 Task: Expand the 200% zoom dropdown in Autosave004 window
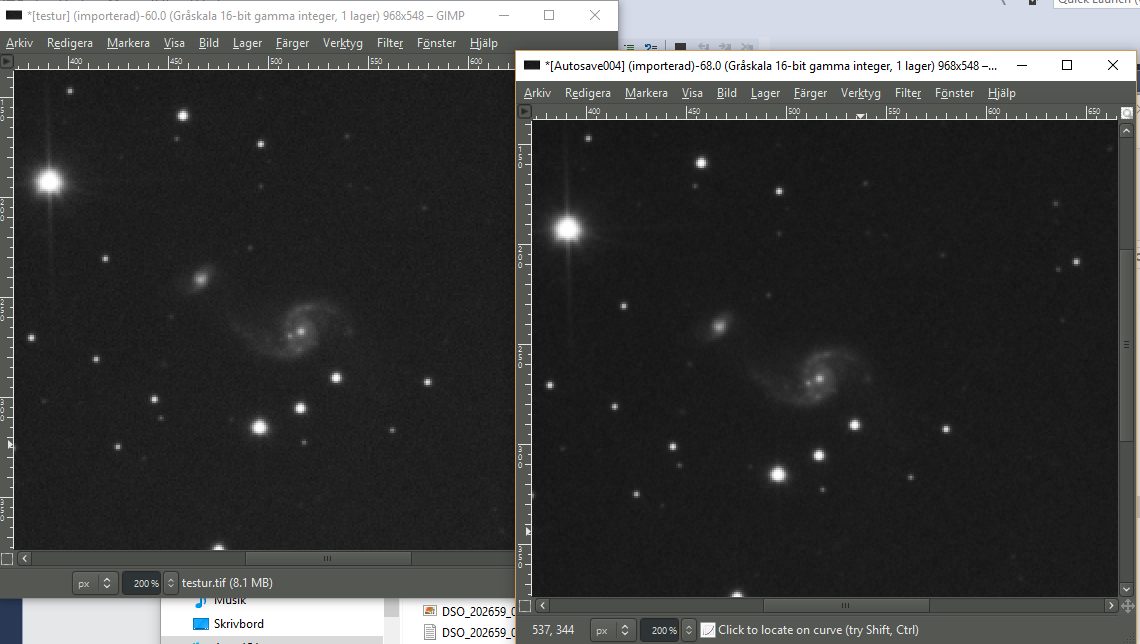tap(689, 630)
